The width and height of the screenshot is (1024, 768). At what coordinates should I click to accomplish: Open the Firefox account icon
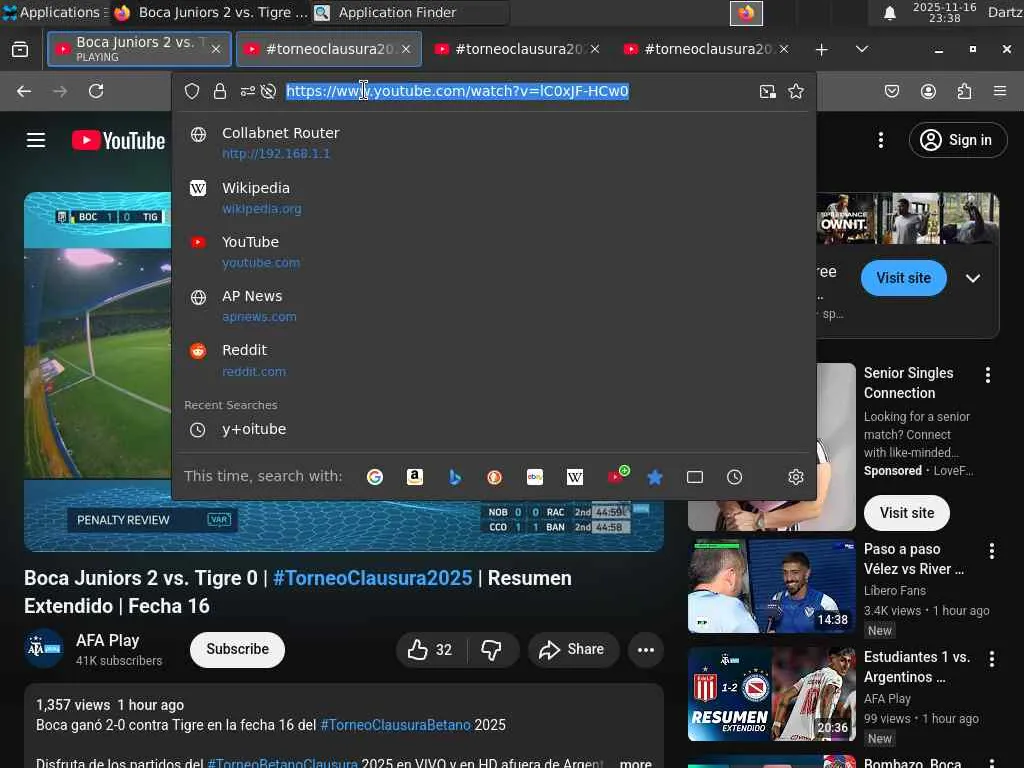[x=928, y=91]
